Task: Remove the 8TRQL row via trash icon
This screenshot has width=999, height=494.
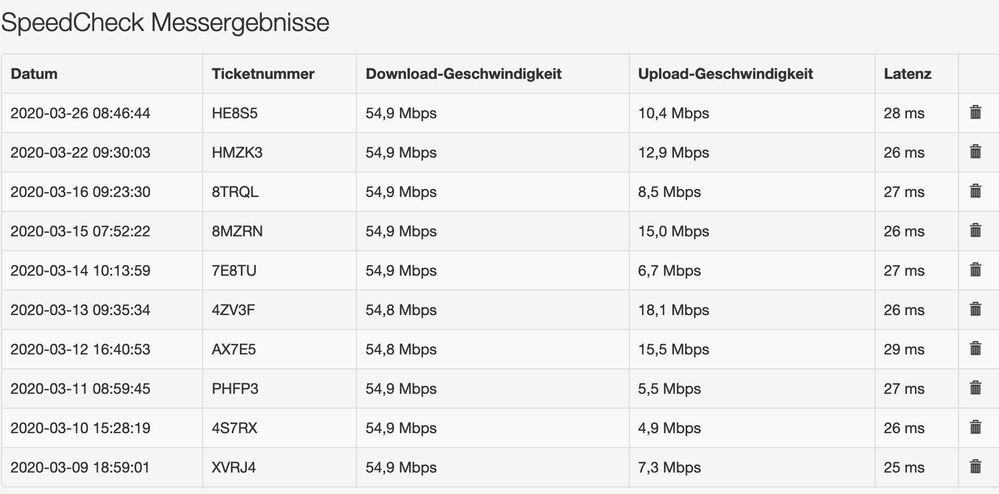Action: [975, 191]
